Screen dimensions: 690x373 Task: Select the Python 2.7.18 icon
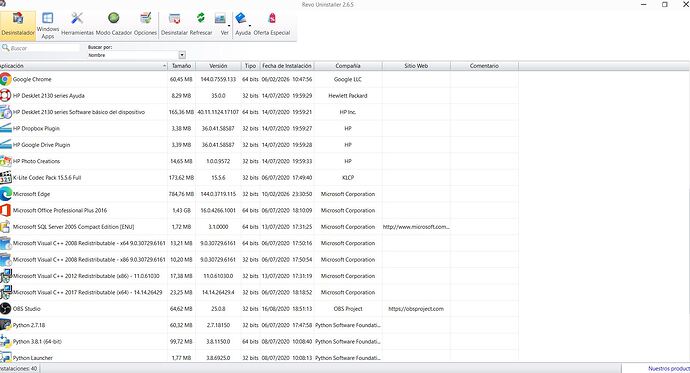(x=5, y=325)
